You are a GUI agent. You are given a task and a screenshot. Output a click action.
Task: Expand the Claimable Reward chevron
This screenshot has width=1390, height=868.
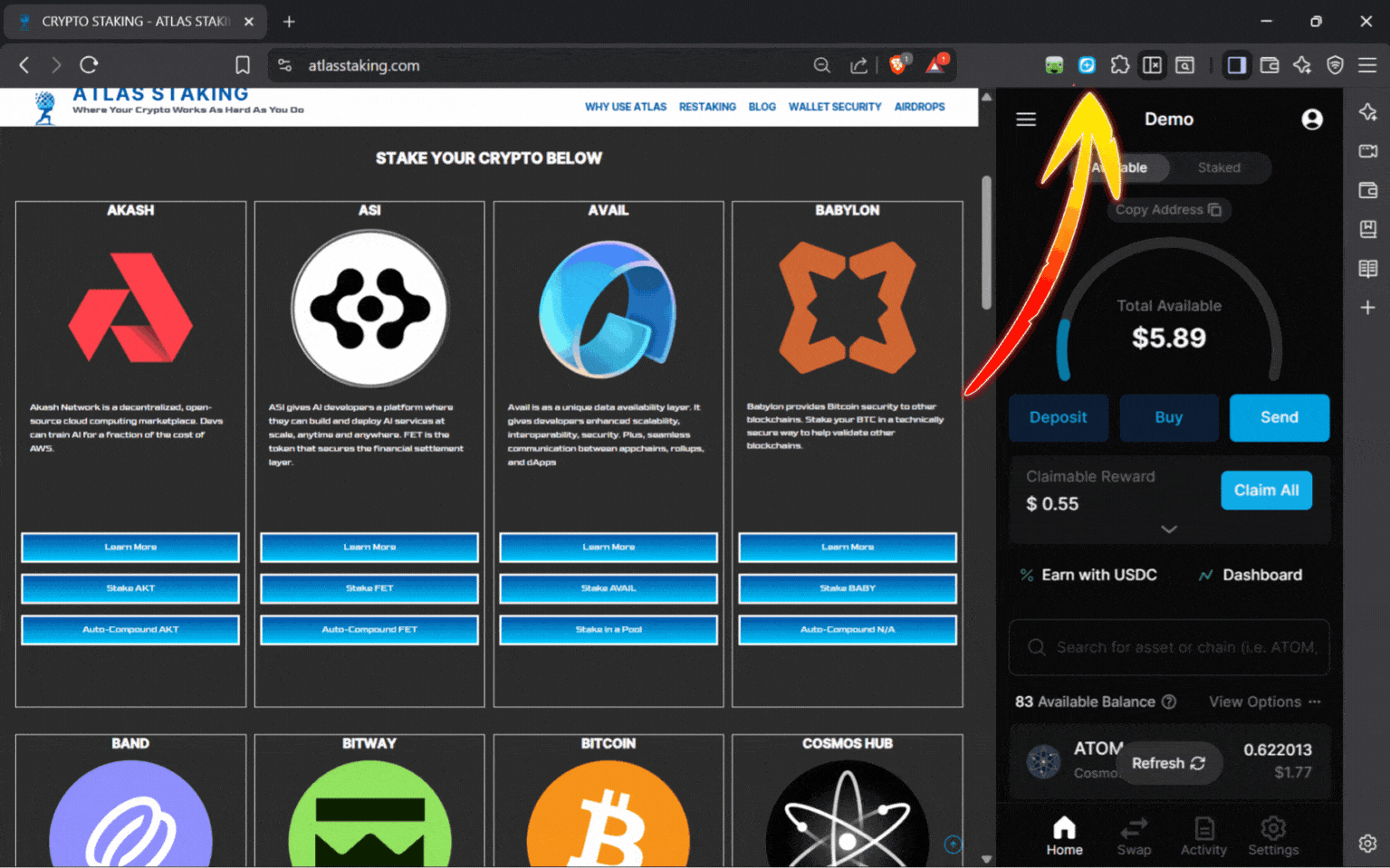1168,529
